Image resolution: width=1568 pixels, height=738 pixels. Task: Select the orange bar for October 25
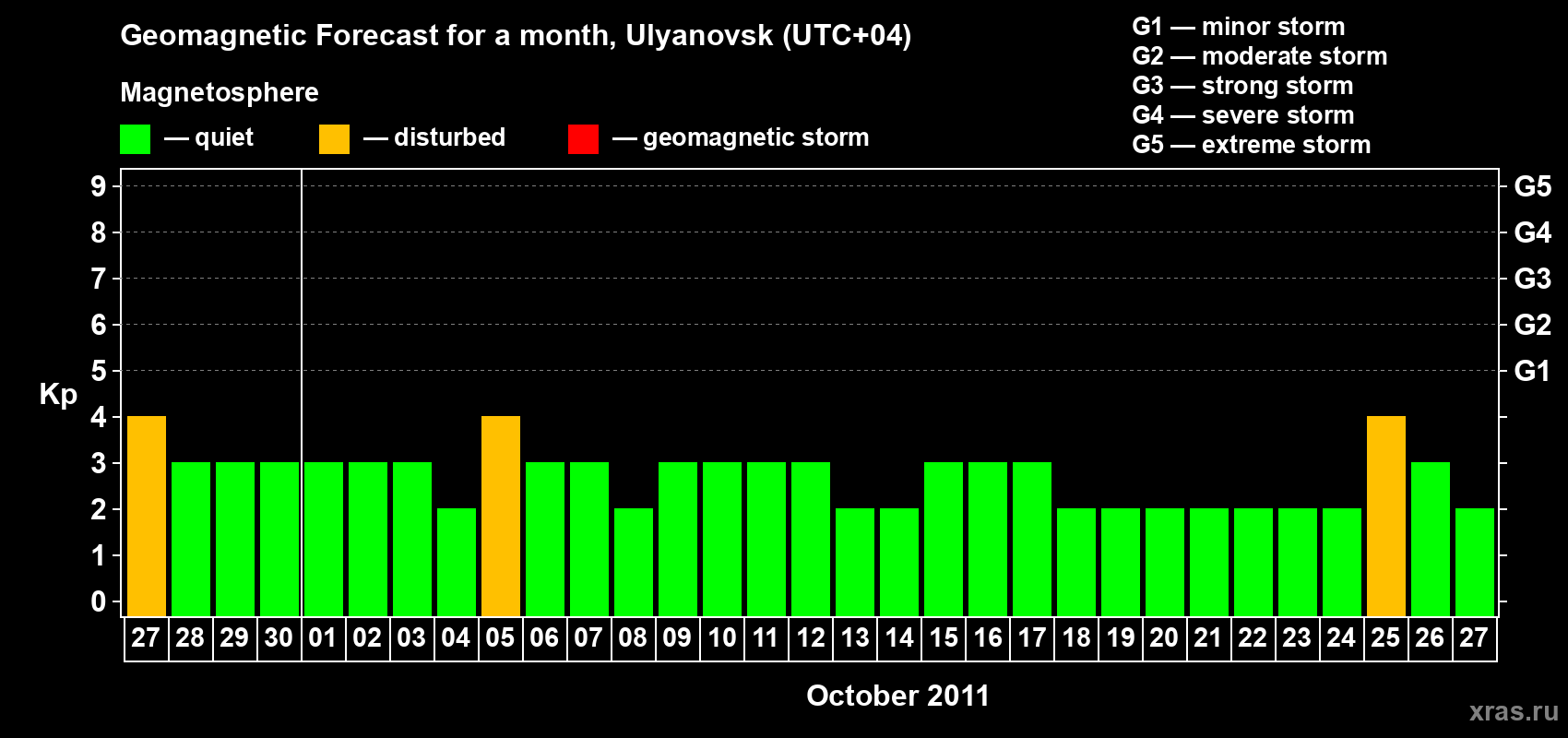click(1386, 517)
